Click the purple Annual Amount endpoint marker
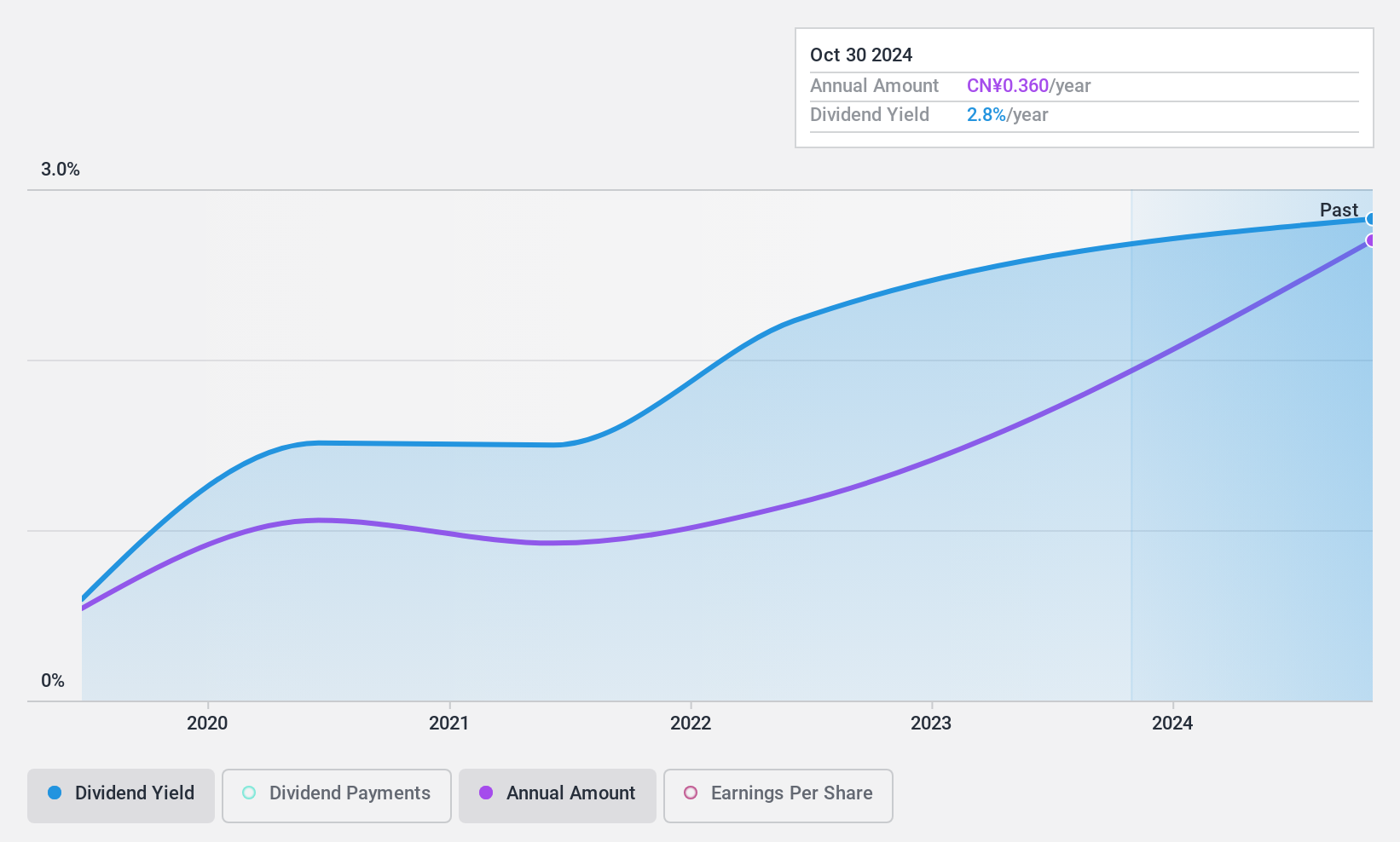Screen dimensions: 1400x842 coord(1371,240)
